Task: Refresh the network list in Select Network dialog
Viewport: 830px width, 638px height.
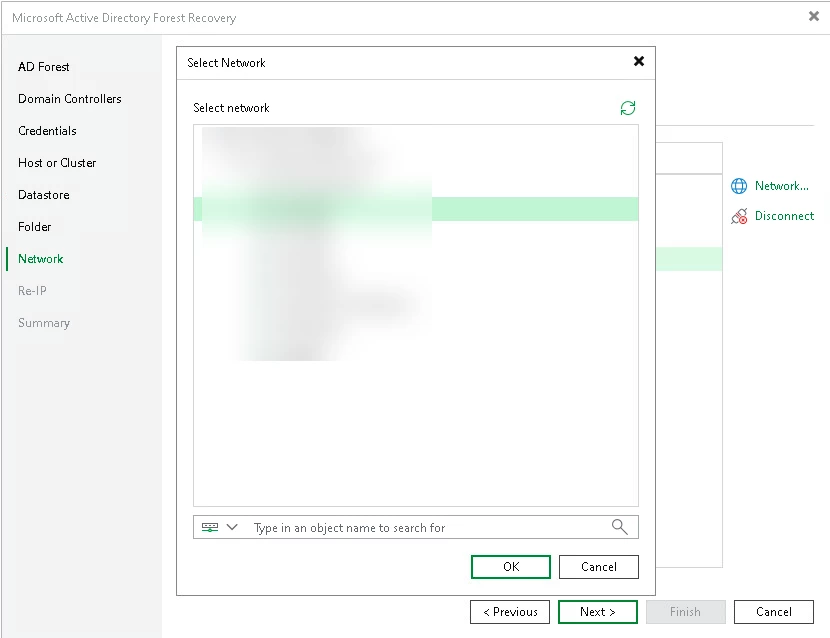Action: pos(628,108)
